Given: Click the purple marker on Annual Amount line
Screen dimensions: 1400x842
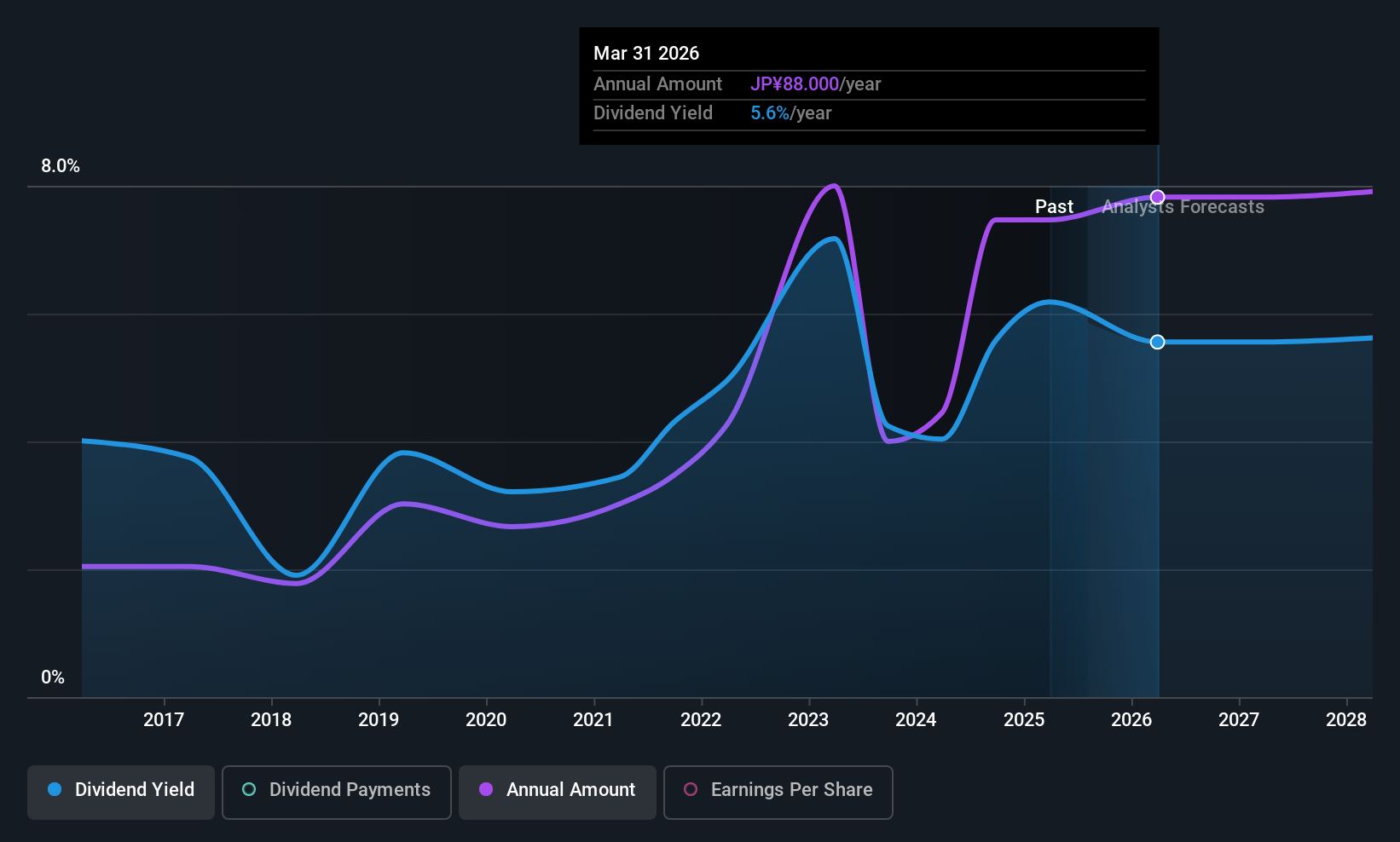Looking at the screenshot, I should click(1157, 197).
